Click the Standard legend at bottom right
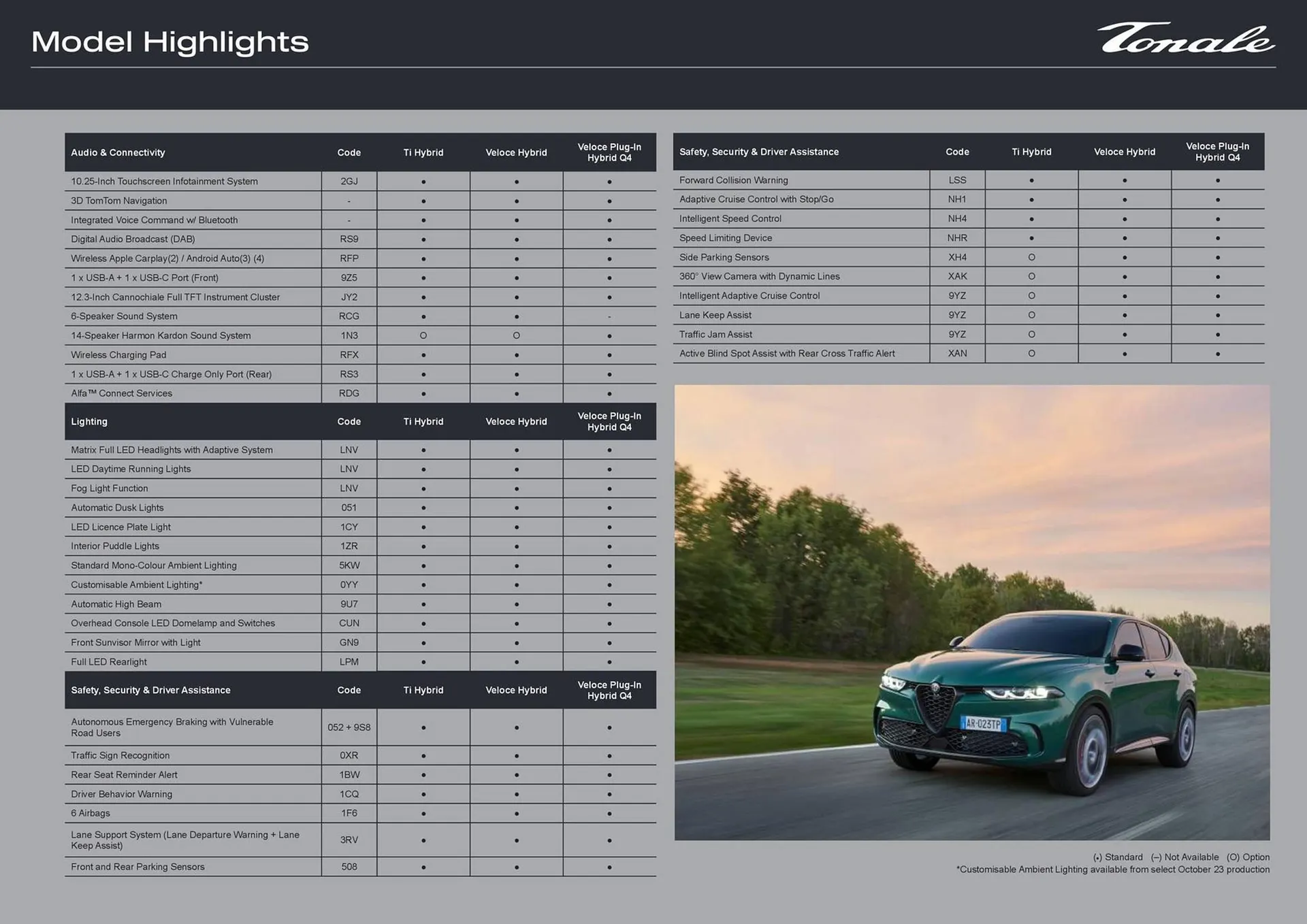The width and height of the screenshot is (1307, 924). coord(1117,857)
